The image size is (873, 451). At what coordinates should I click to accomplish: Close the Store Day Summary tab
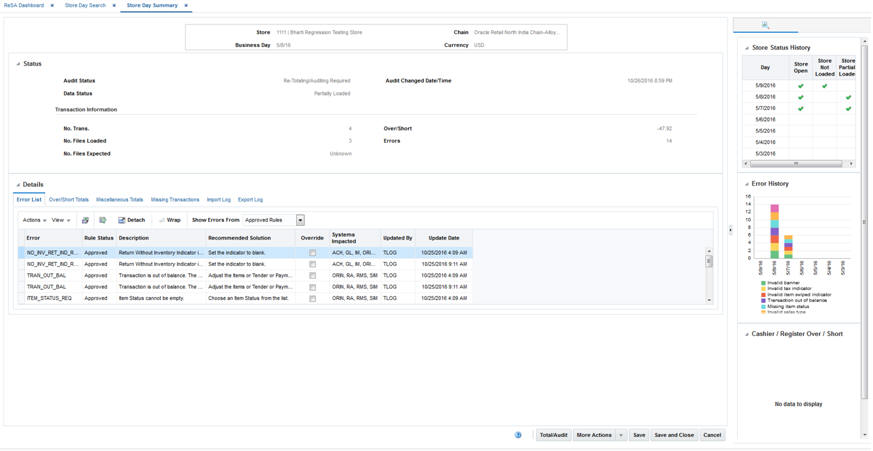[186, 5]
